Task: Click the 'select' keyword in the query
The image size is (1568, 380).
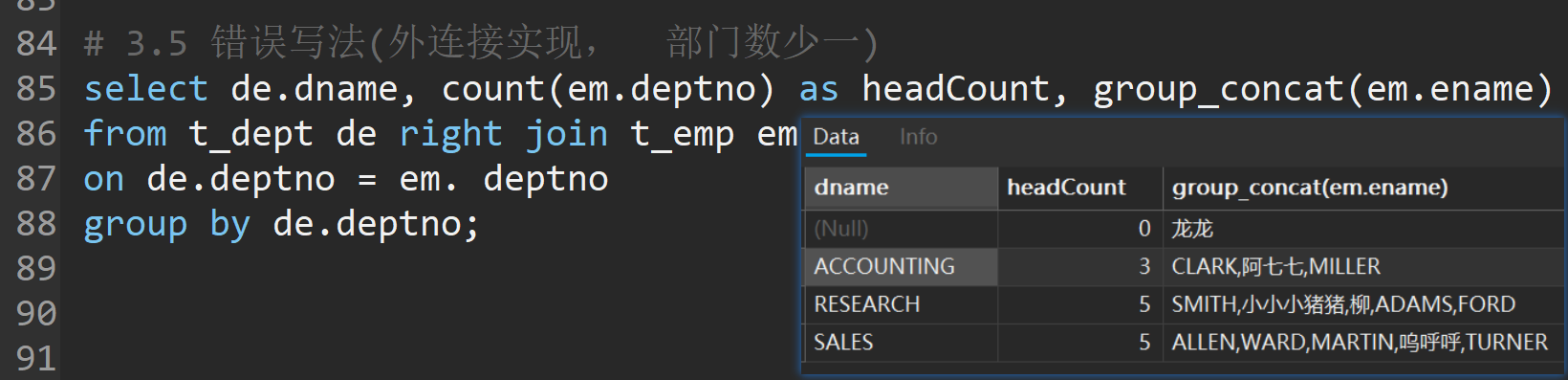Action: click(145, 89)
